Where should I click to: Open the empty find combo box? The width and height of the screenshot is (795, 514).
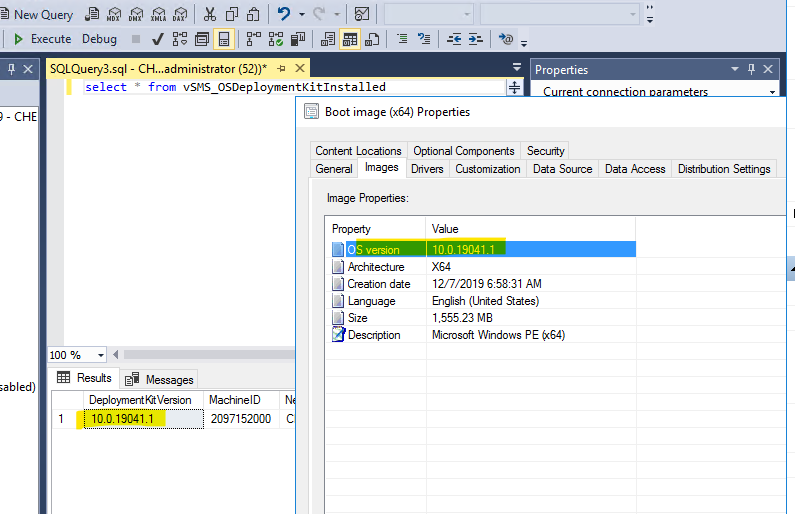(560, 14)
